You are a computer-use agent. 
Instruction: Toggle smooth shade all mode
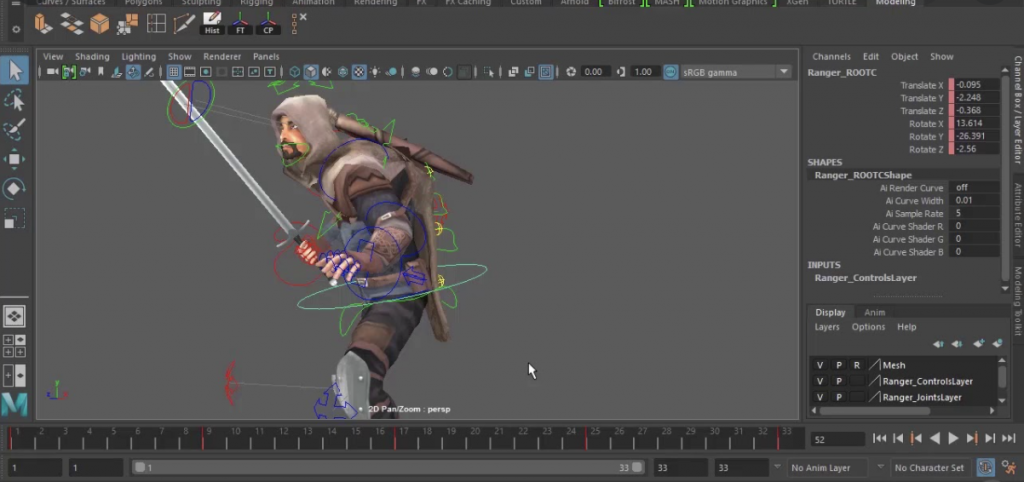point(311,72)
